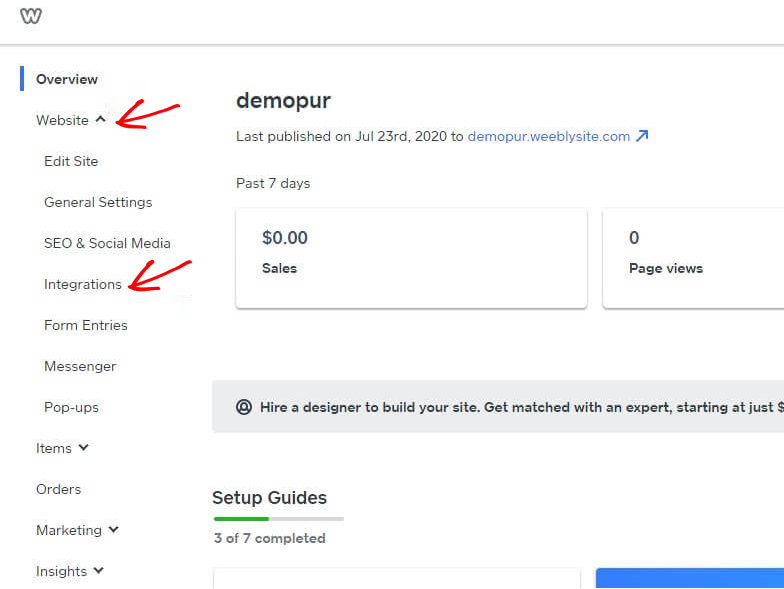View Form Entries

click(86, 325)
